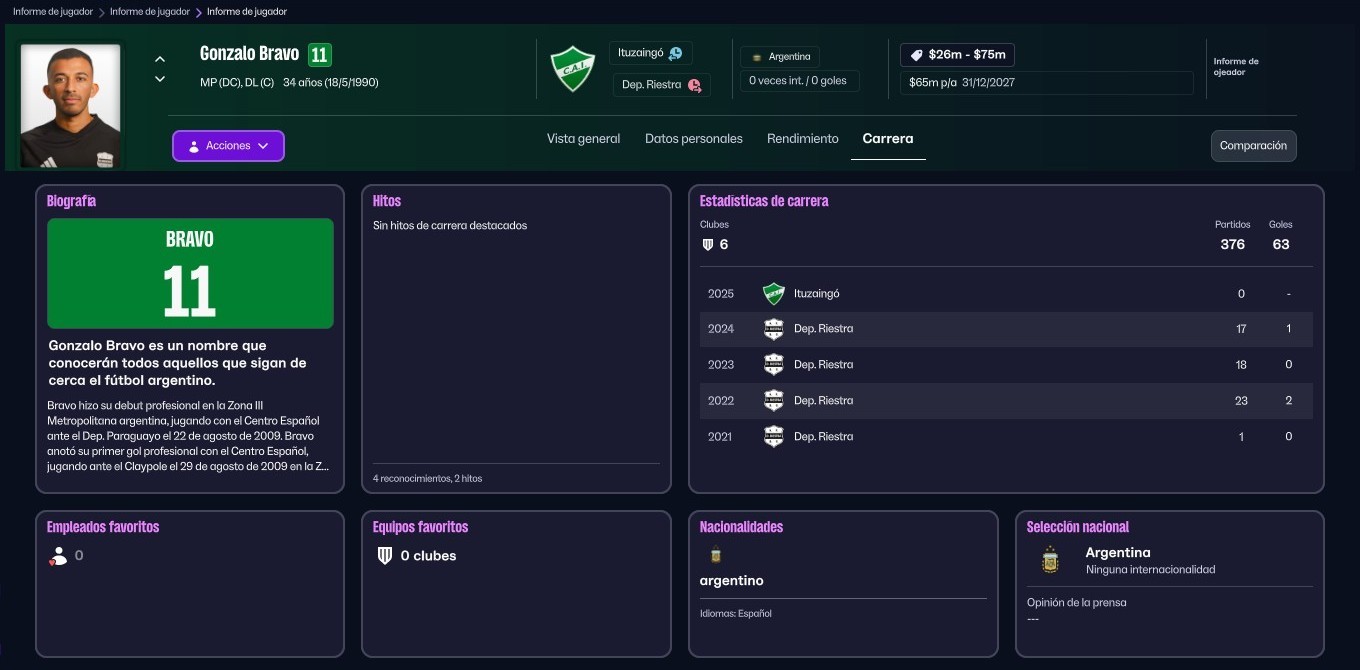Screen dimensions: 1360x670
Task: Open the first Informe de jugador breadcrumb
Action: tap(52, 12)
